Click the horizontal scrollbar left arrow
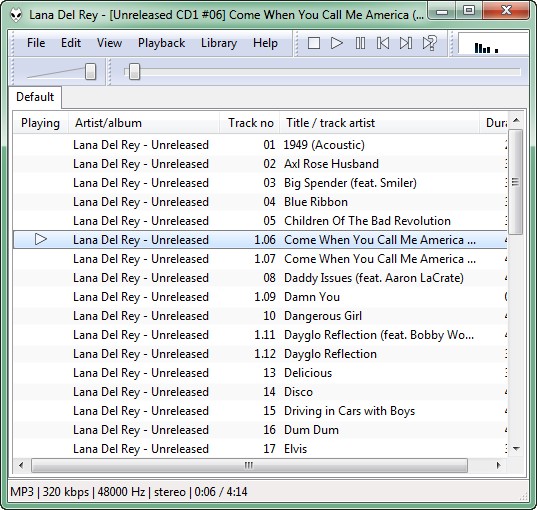This screenshot has height=510, width=537. tap(21, 465)
